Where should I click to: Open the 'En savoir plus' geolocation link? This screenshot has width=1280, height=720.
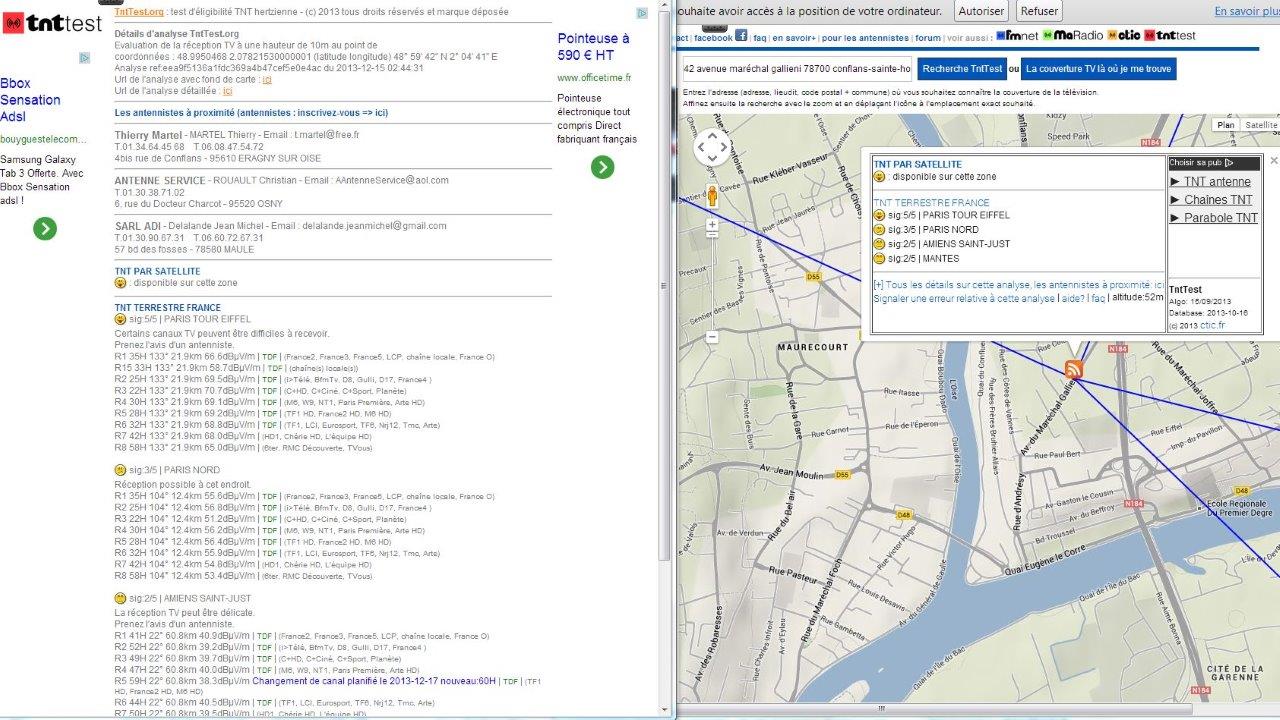(x=1247, y=11)
